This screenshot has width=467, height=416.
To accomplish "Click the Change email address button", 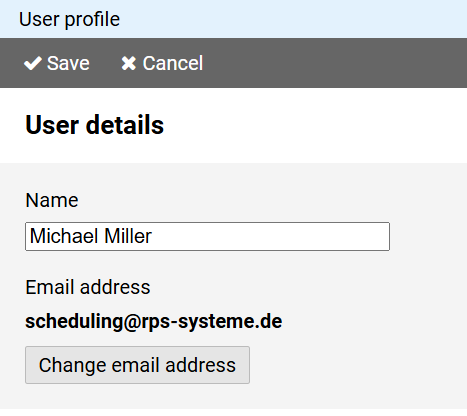I will coord(137,365).
